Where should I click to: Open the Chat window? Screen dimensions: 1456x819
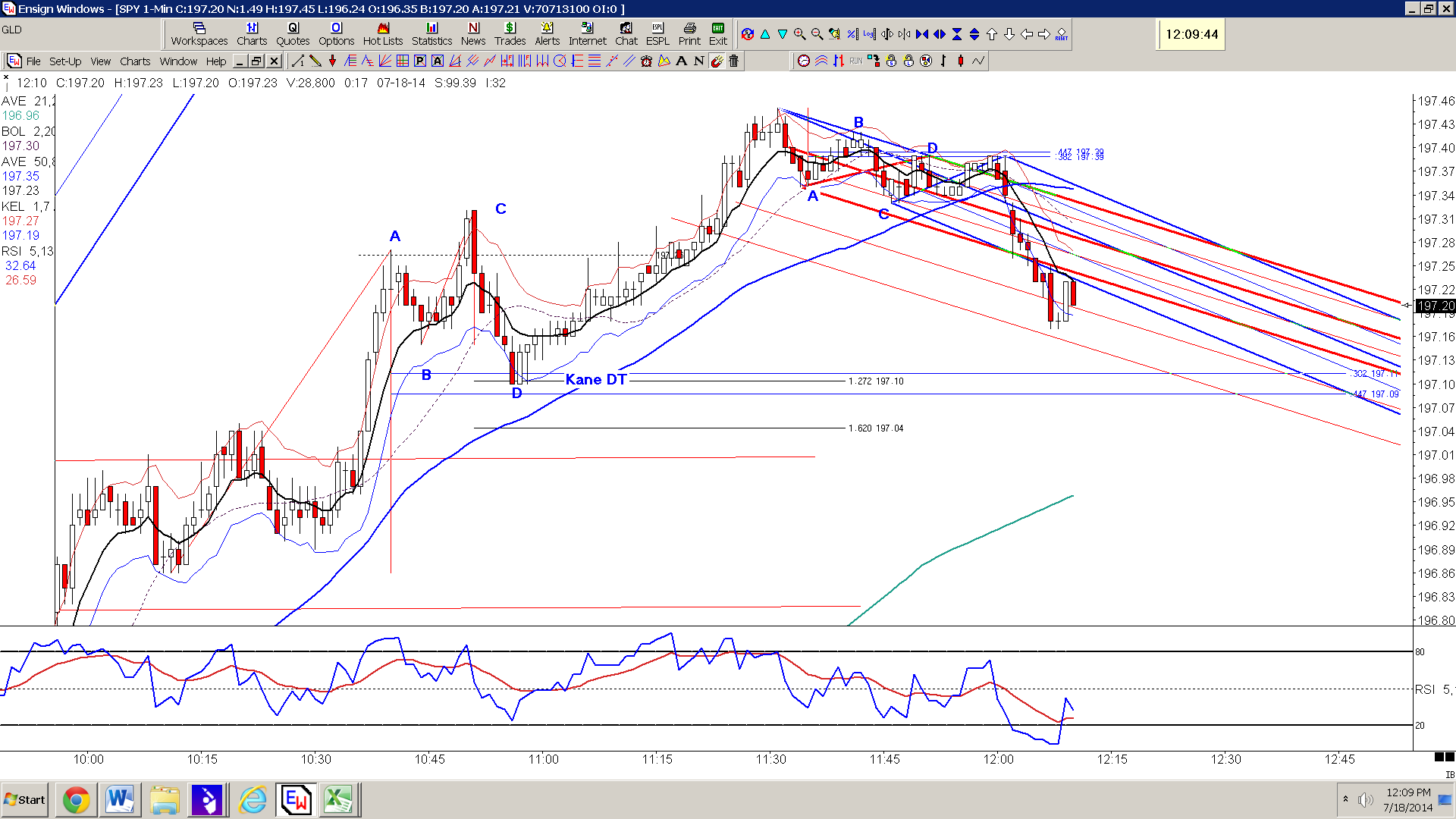[626, 34]
